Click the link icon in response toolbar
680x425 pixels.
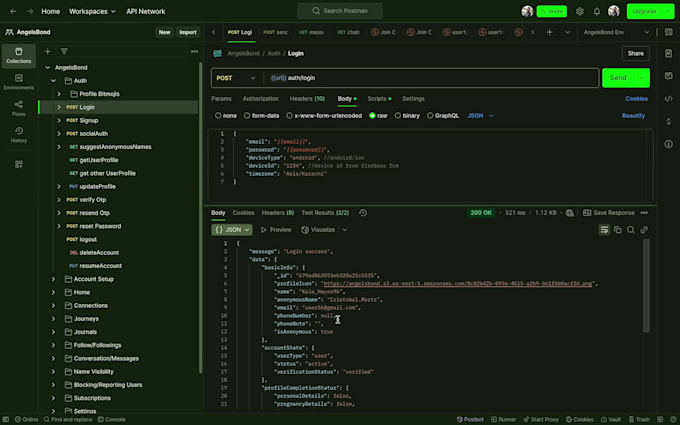(x=644, y=230)
